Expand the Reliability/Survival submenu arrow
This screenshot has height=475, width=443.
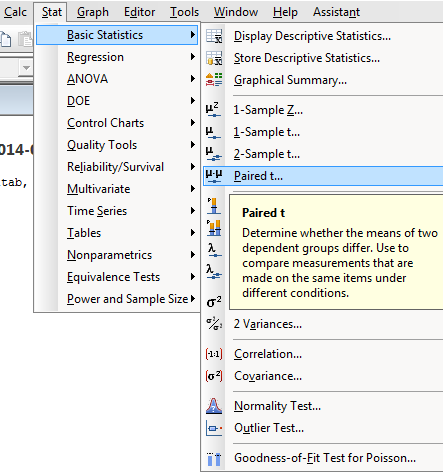(x=193, y=167)
